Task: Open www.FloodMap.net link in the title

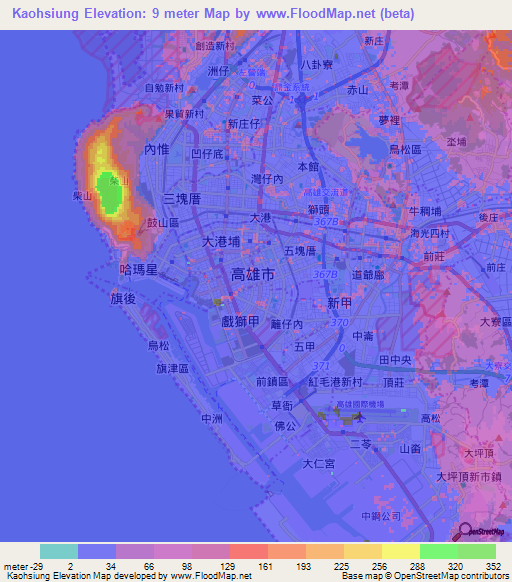Action: tap(316, 13)
